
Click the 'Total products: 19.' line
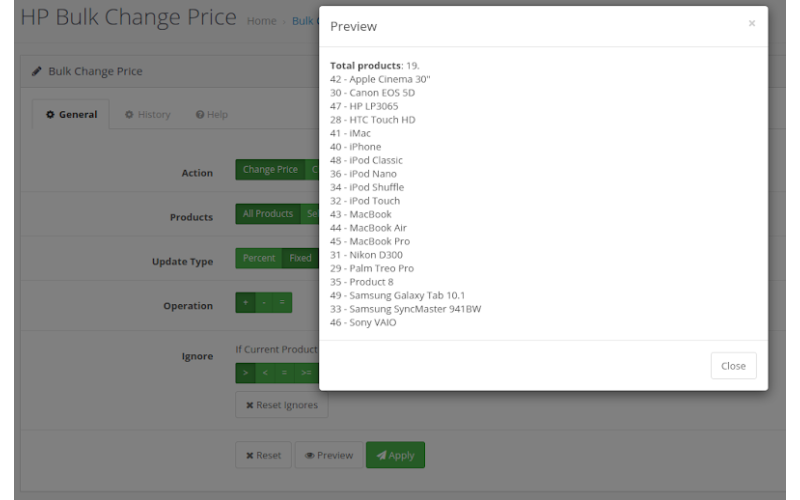coord(374,66)
